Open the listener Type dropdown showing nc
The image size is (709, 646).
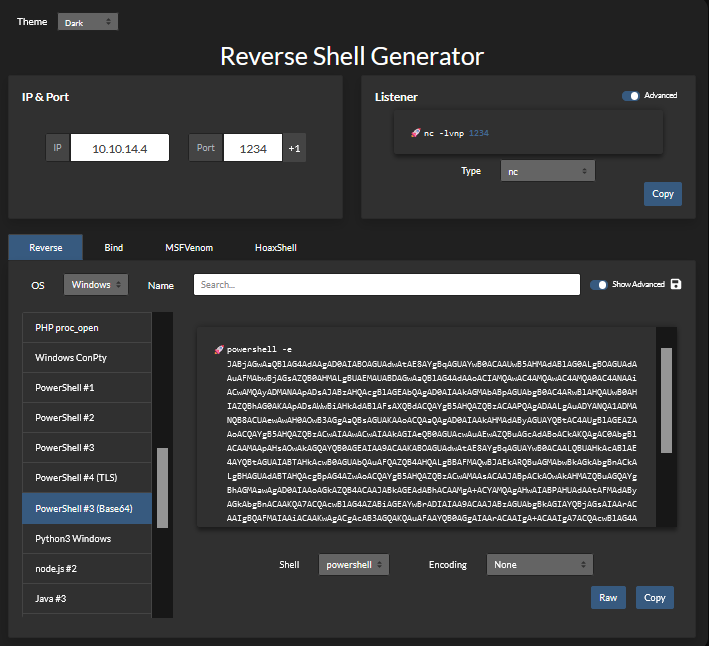click(548, 171)
